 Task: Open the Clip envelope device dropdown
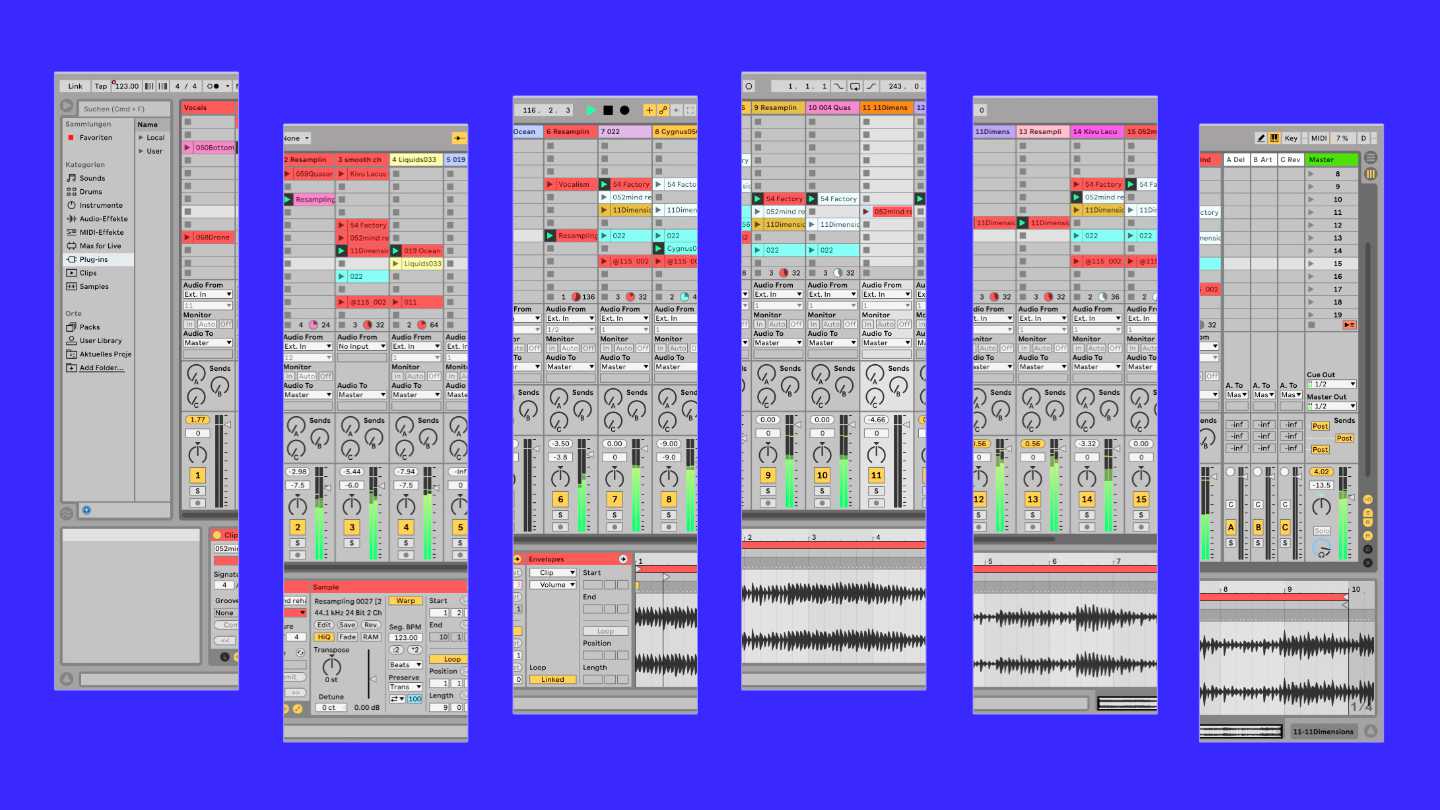[x=553, y=573]
